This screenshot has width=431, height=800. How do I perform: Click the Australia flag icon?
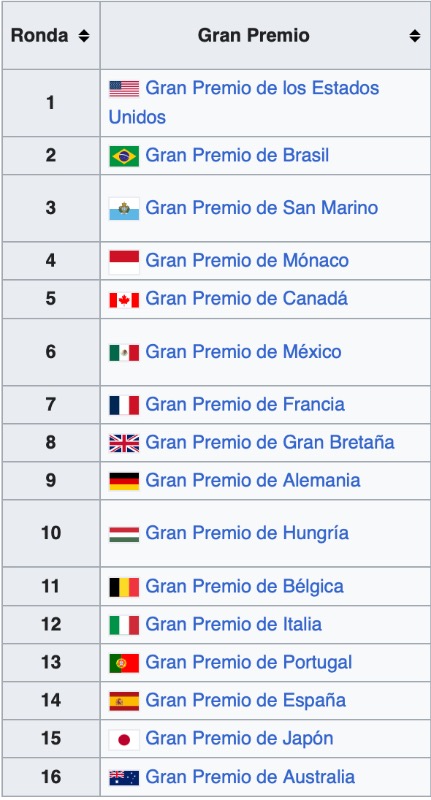pyautogui.click(x=124, y=778)
